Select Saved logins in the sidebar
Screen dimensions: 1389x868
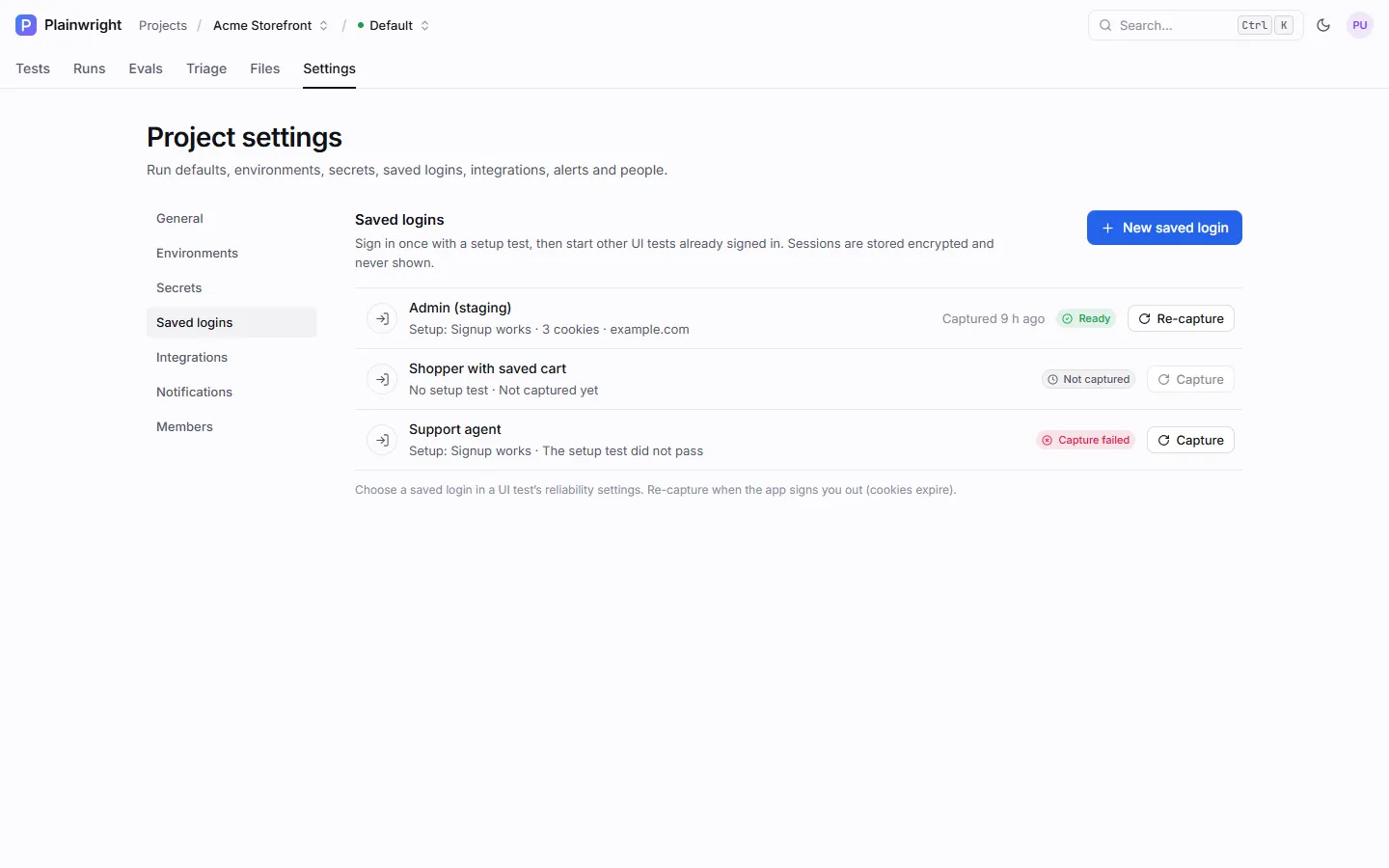click(x=231, y=322)
